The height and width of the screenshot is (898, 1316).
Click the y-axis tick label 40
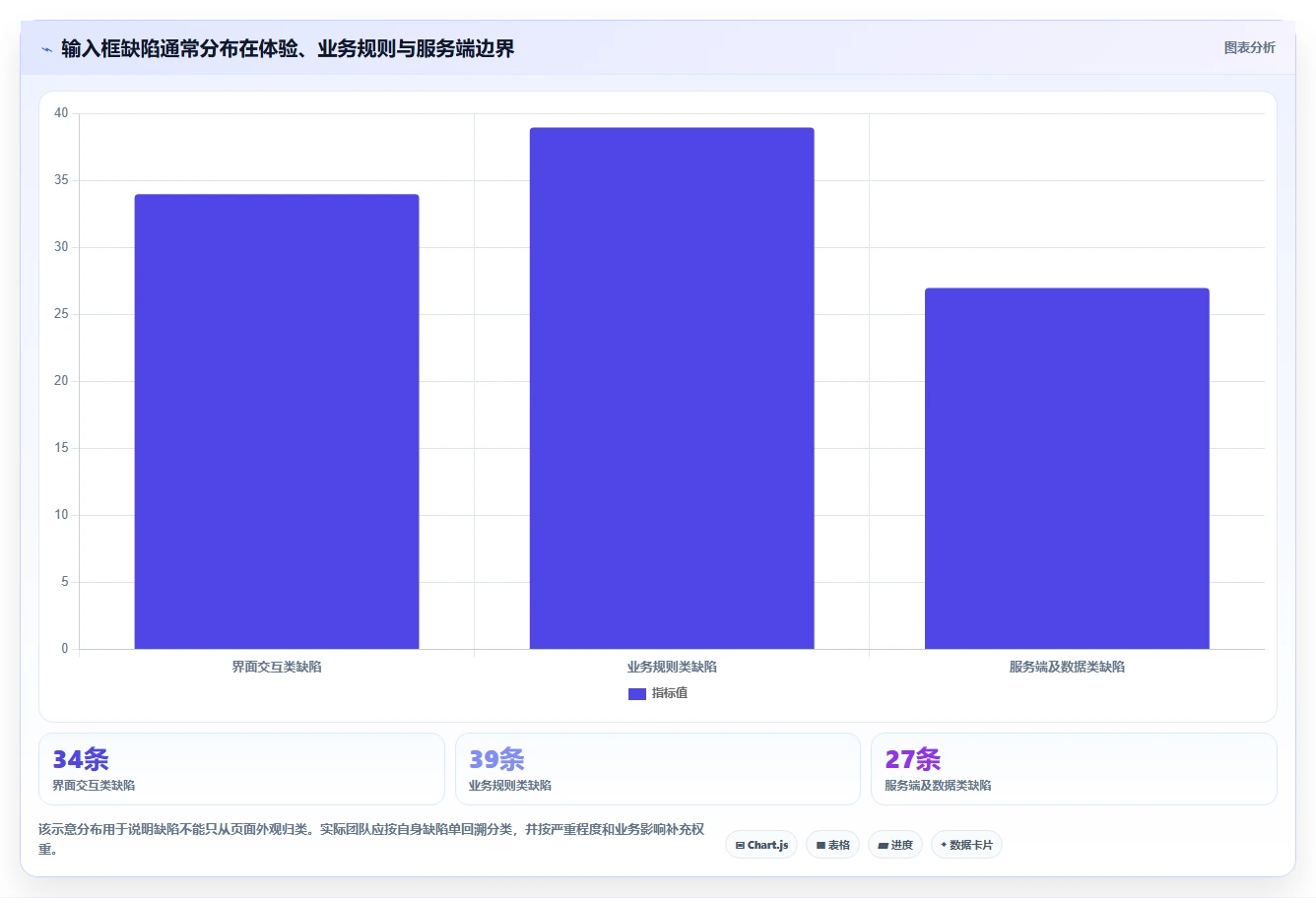click(61, 113)
